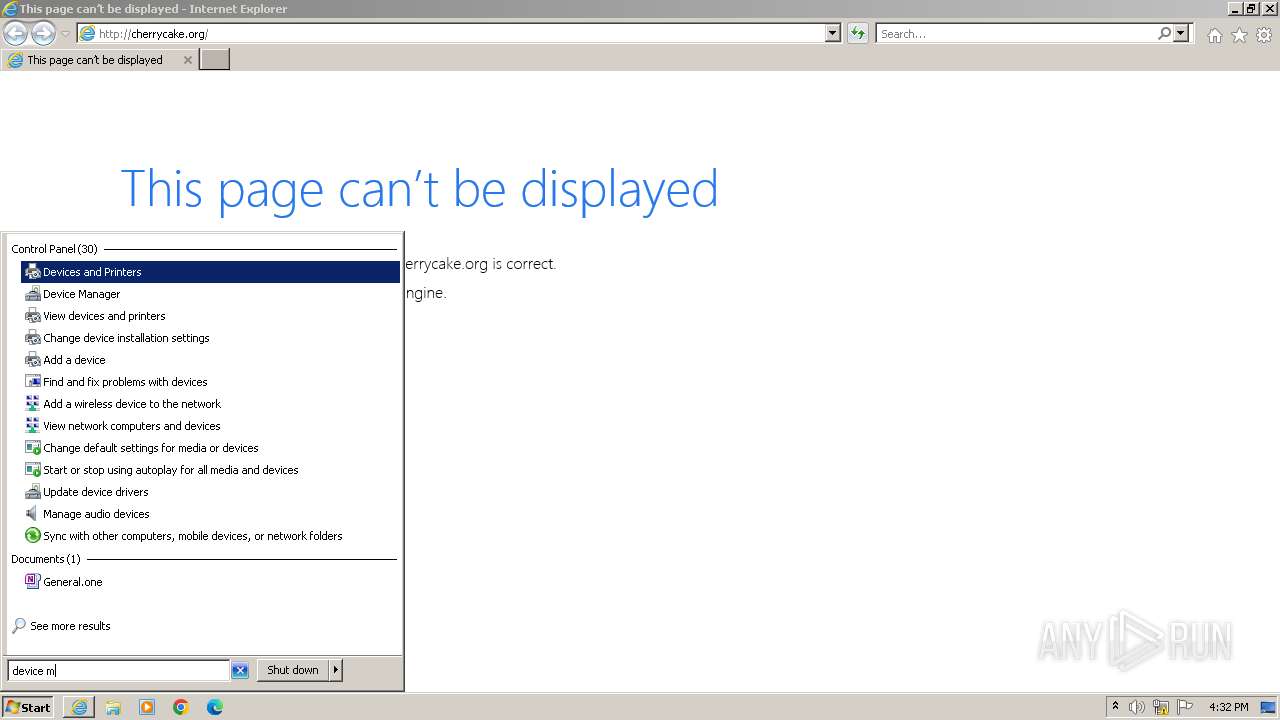The image size is (1280, 720).
Task: Close the current browser tab
Action: coord(187,60)
